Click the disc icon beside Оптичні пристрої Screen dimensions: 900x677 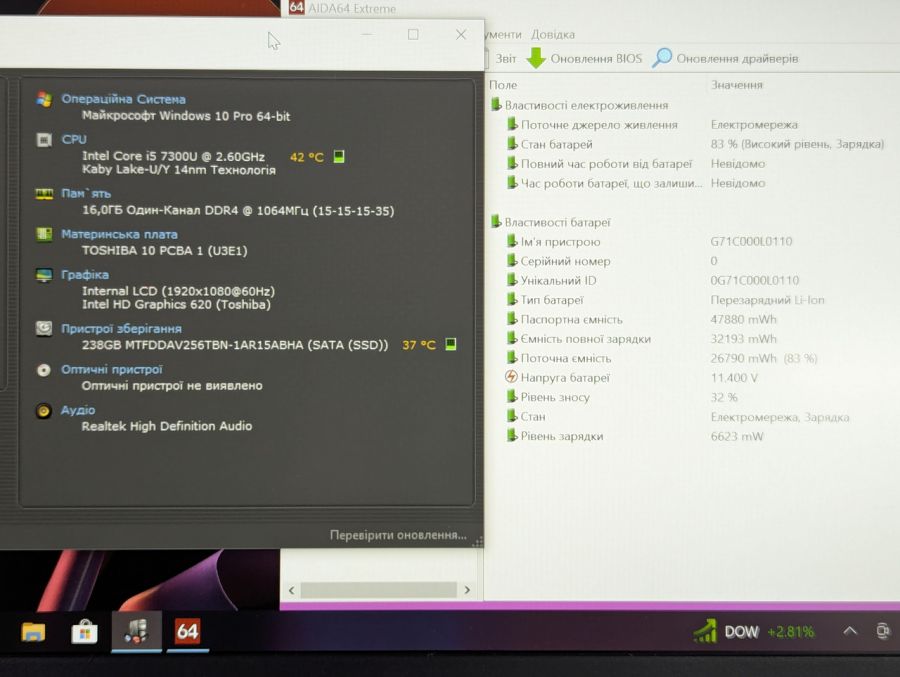(x=44, y=370)
